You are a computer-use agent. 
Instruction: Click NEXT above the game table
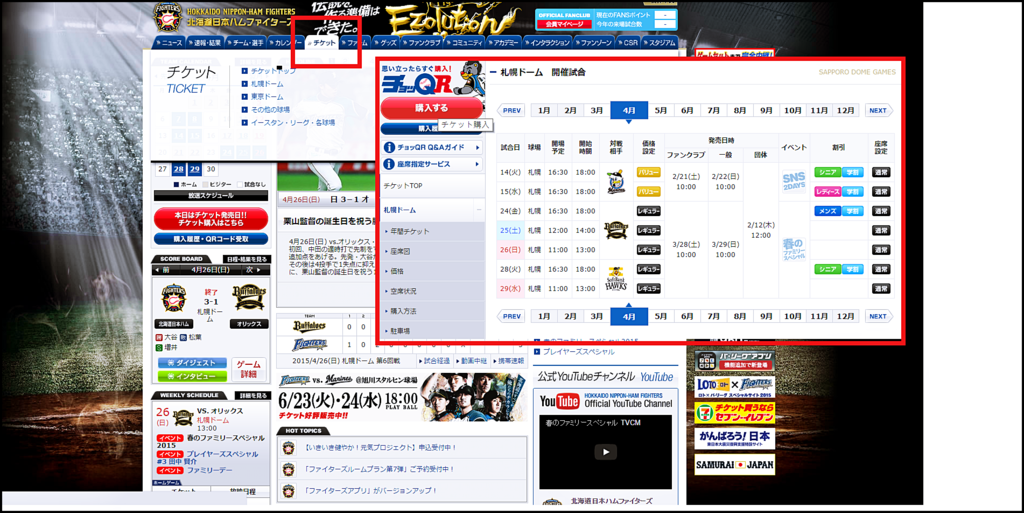click(879, 110)
